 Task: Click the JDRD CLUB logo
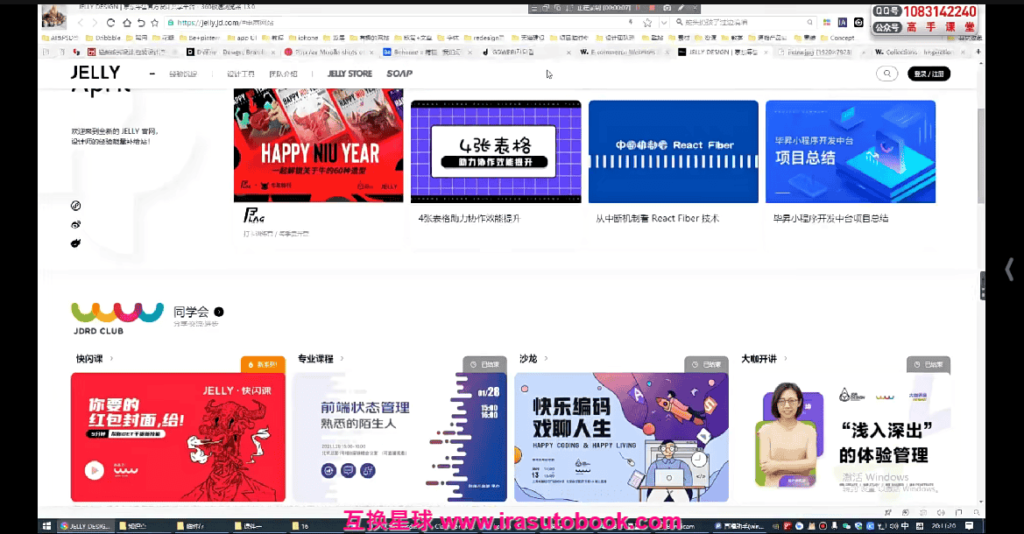pyautogui.click(x=117, y=319)
